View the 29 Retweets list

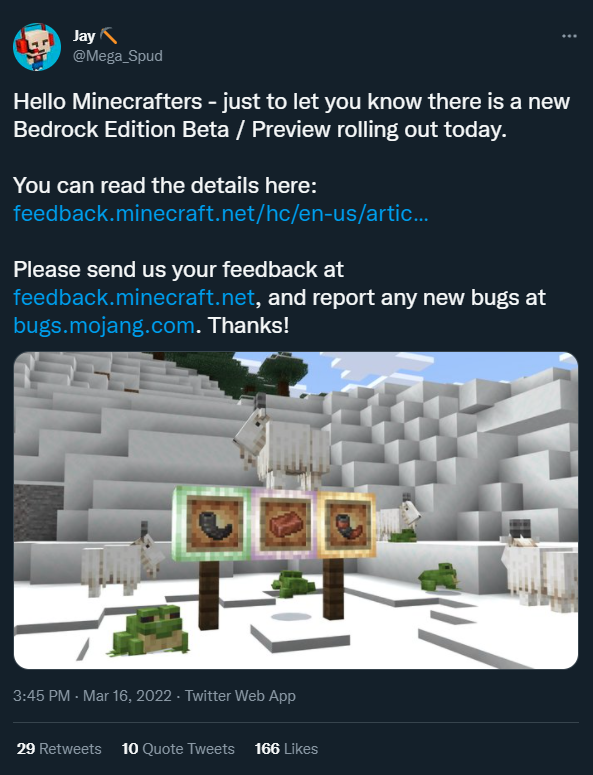tap(59, 749)
